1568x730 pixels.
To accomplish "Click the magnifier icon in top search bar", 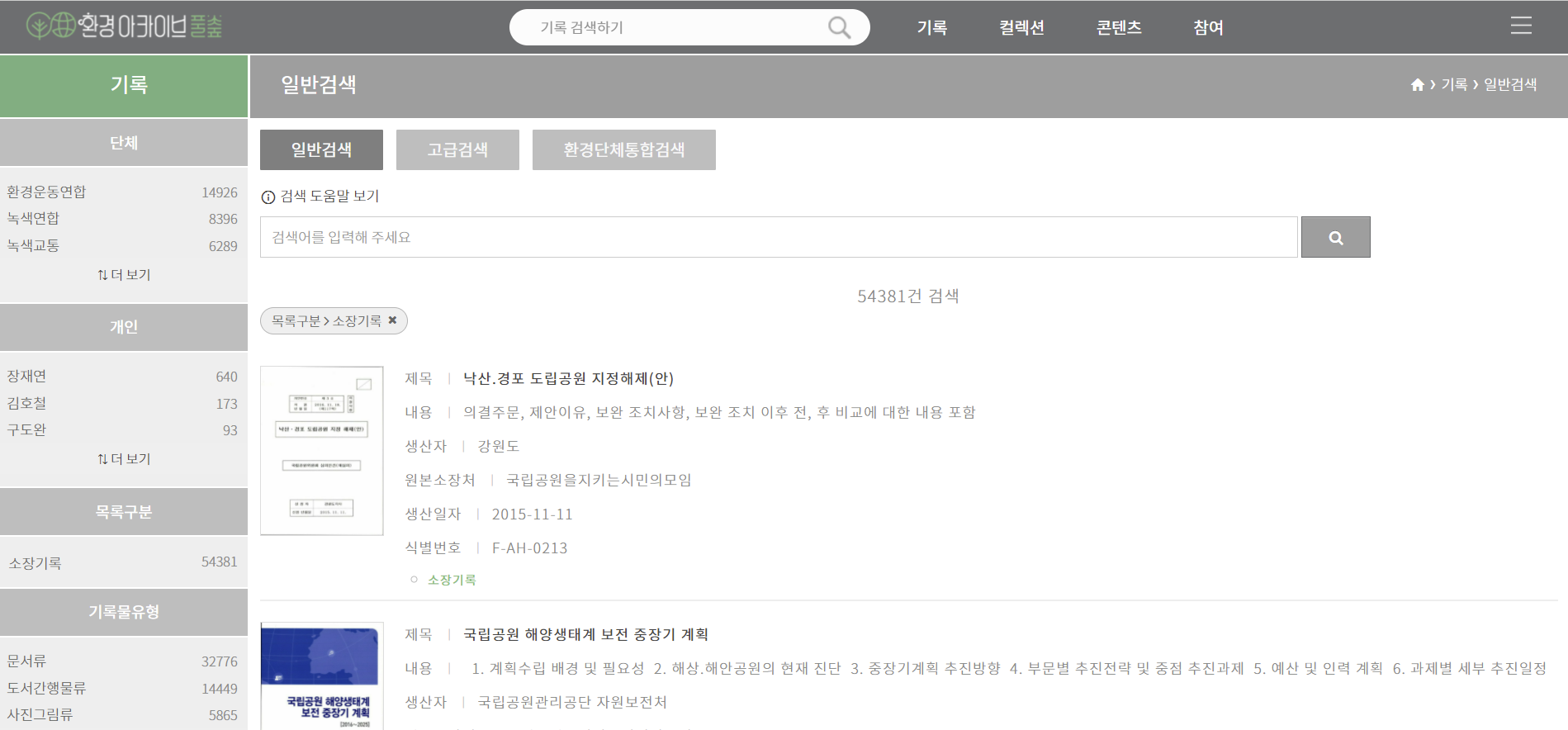I will 839,27.
